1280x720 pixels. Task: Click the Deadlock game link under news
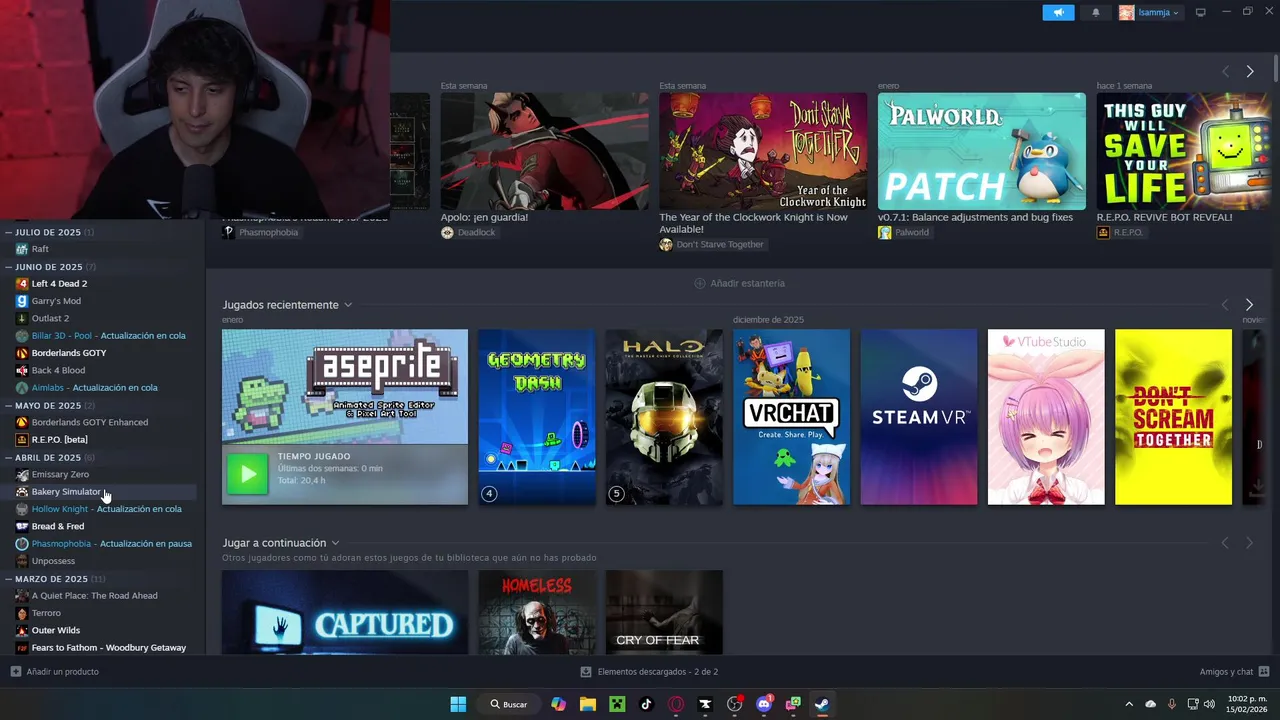pos(468,232)
